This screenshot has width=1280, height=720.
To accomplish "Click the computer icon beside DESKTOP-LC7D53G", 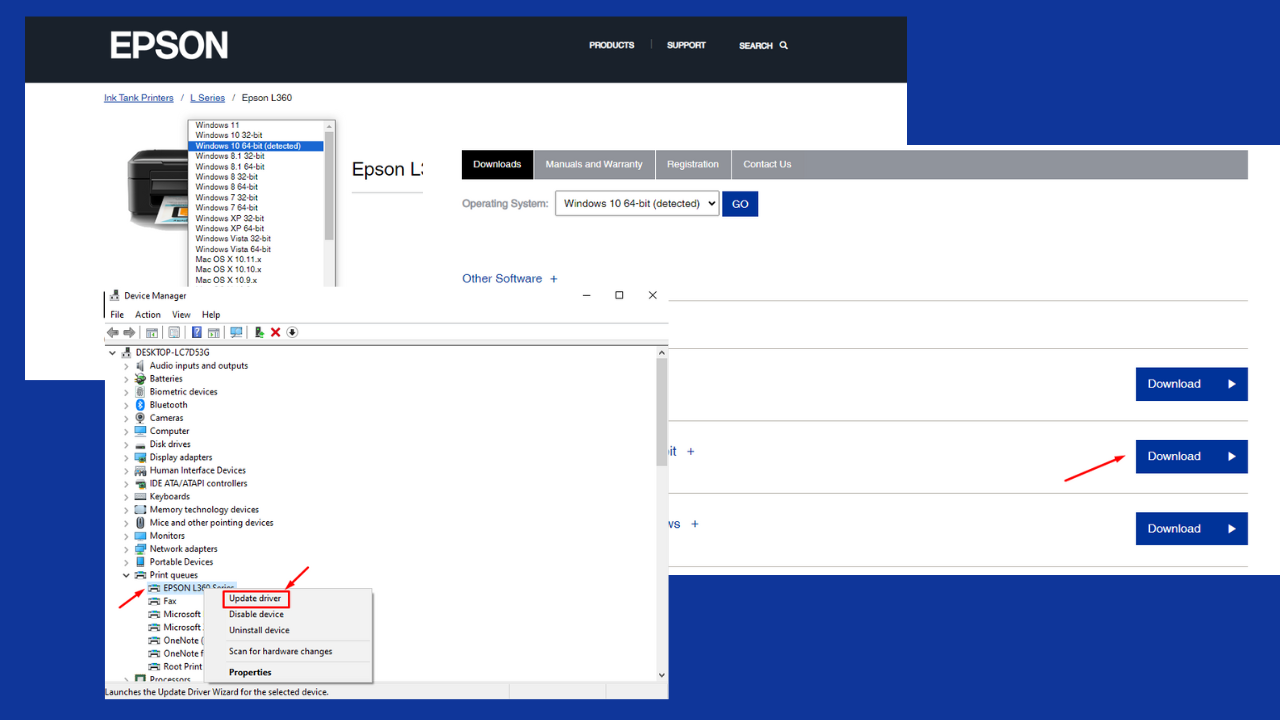I will click(x=127, y=353).
